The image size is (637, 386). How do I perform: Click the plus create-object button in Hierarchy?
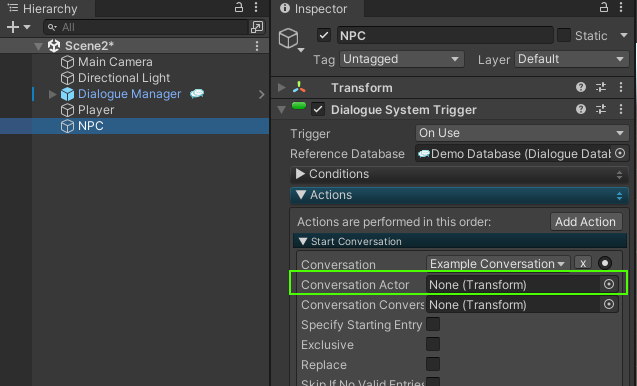tap(13, 27)
